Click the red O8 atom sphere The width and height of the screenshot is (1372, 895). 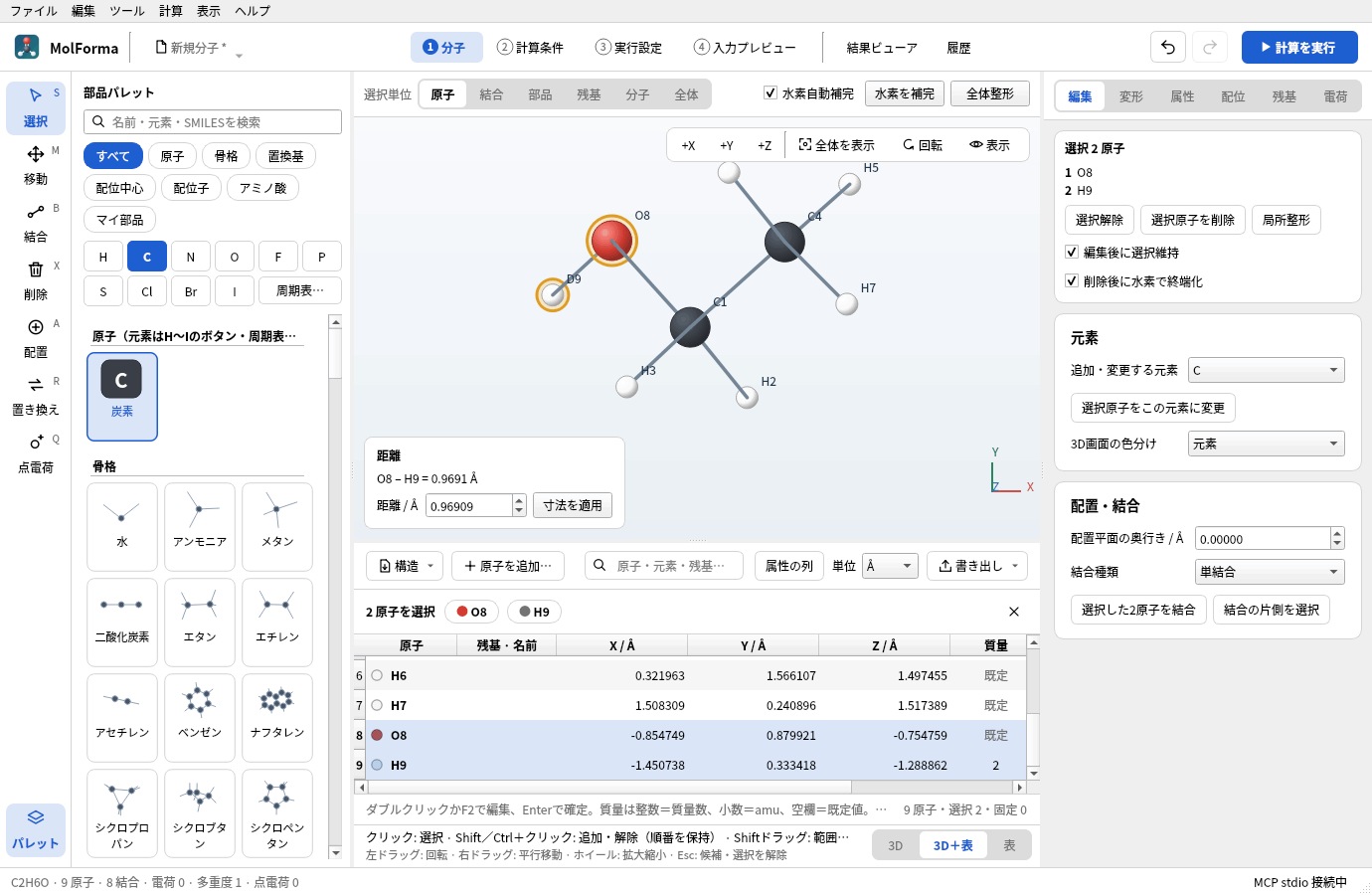pyautogui.click(x=611, y=240)
